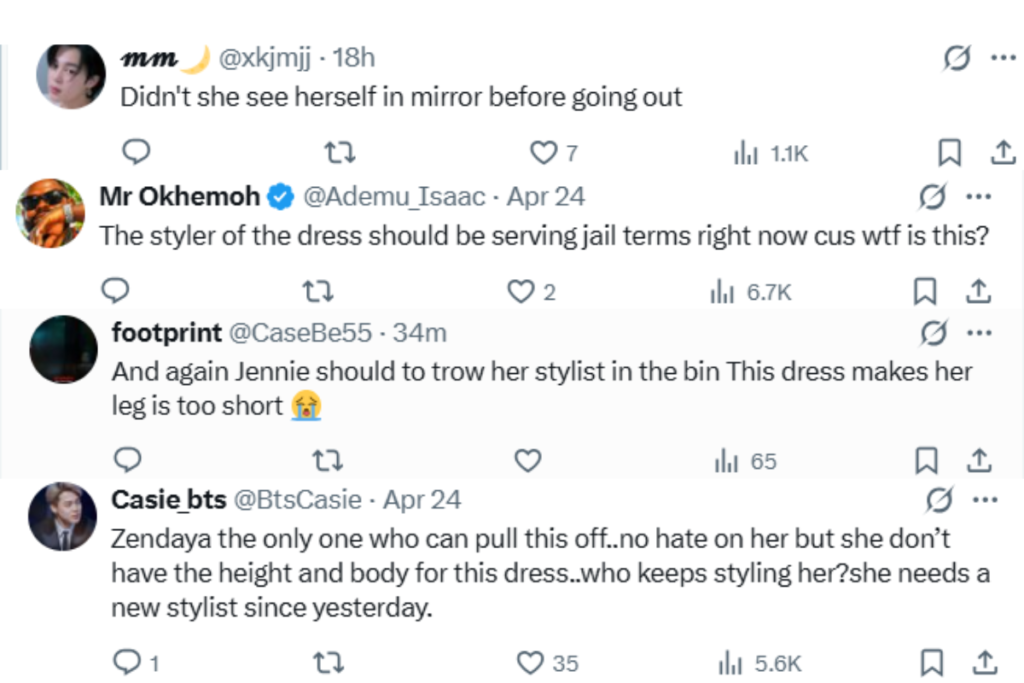Bookmark Mr Okhemoh's tweet
1024x683 pixels.
click(925, 291)
